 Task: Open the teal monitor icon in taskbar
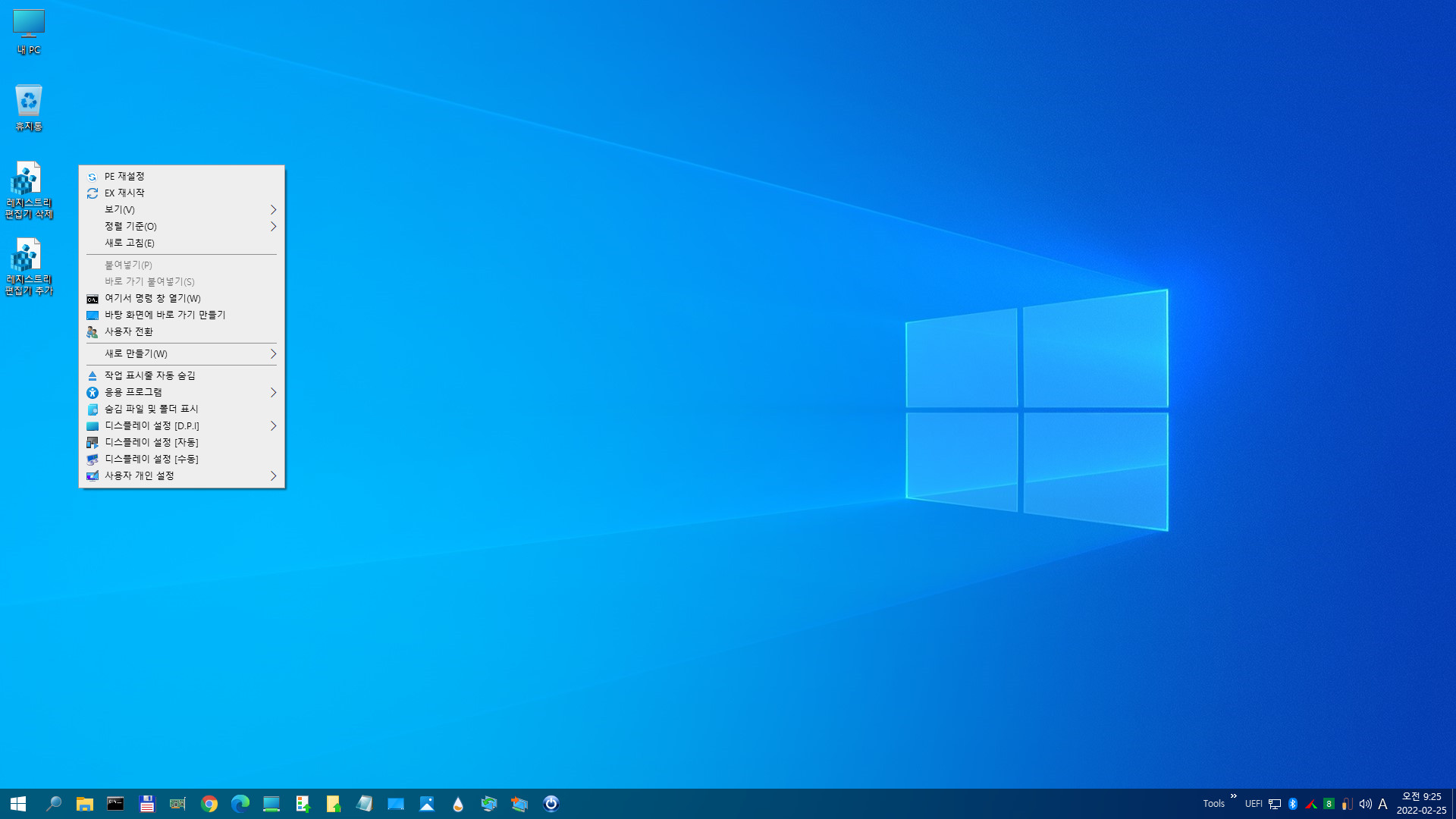coord(271,804)
